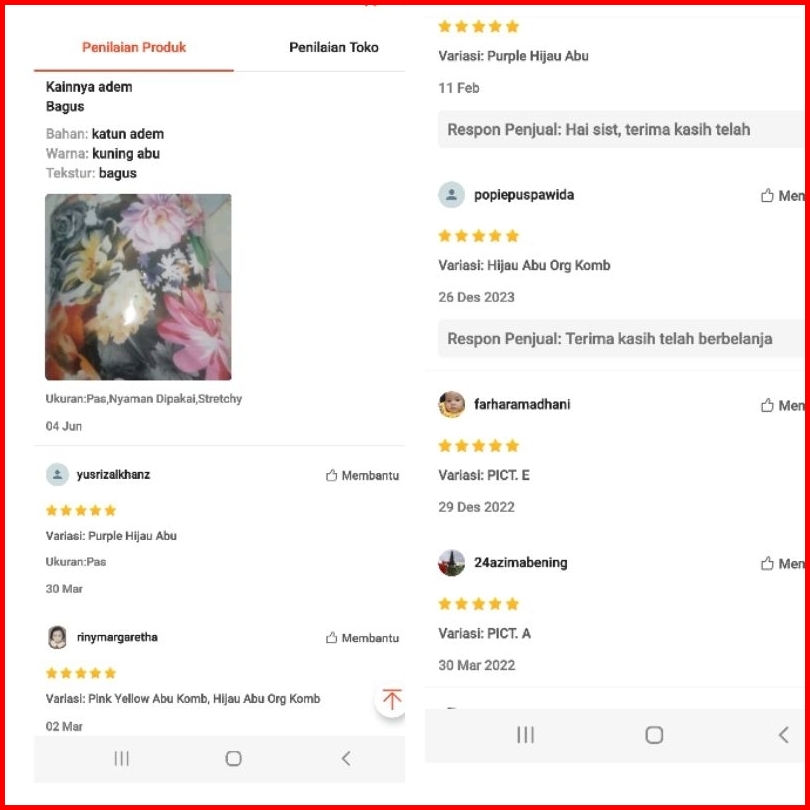Open the floral fabric review photo

[x=138, y=287]
